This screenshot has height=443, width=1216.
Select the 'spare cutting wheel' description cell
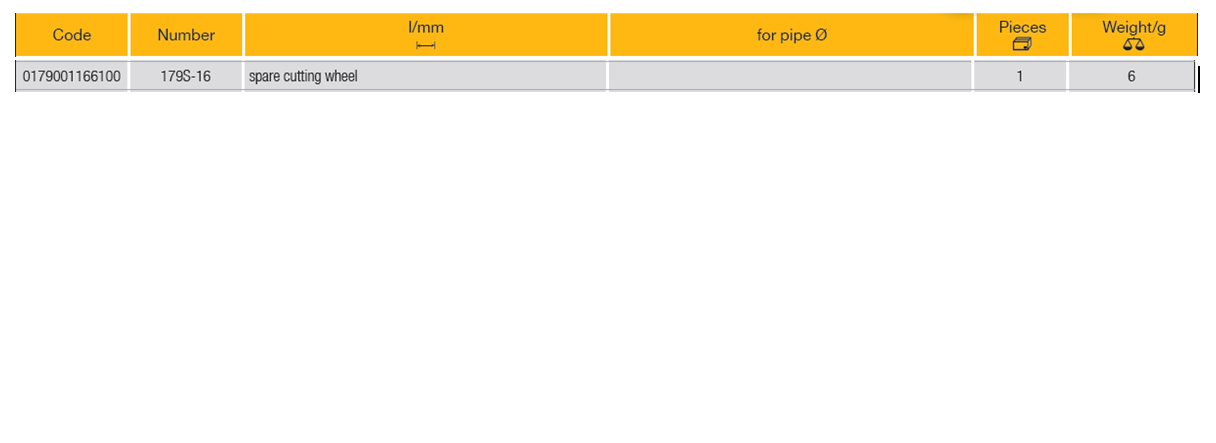pos(425,76)
